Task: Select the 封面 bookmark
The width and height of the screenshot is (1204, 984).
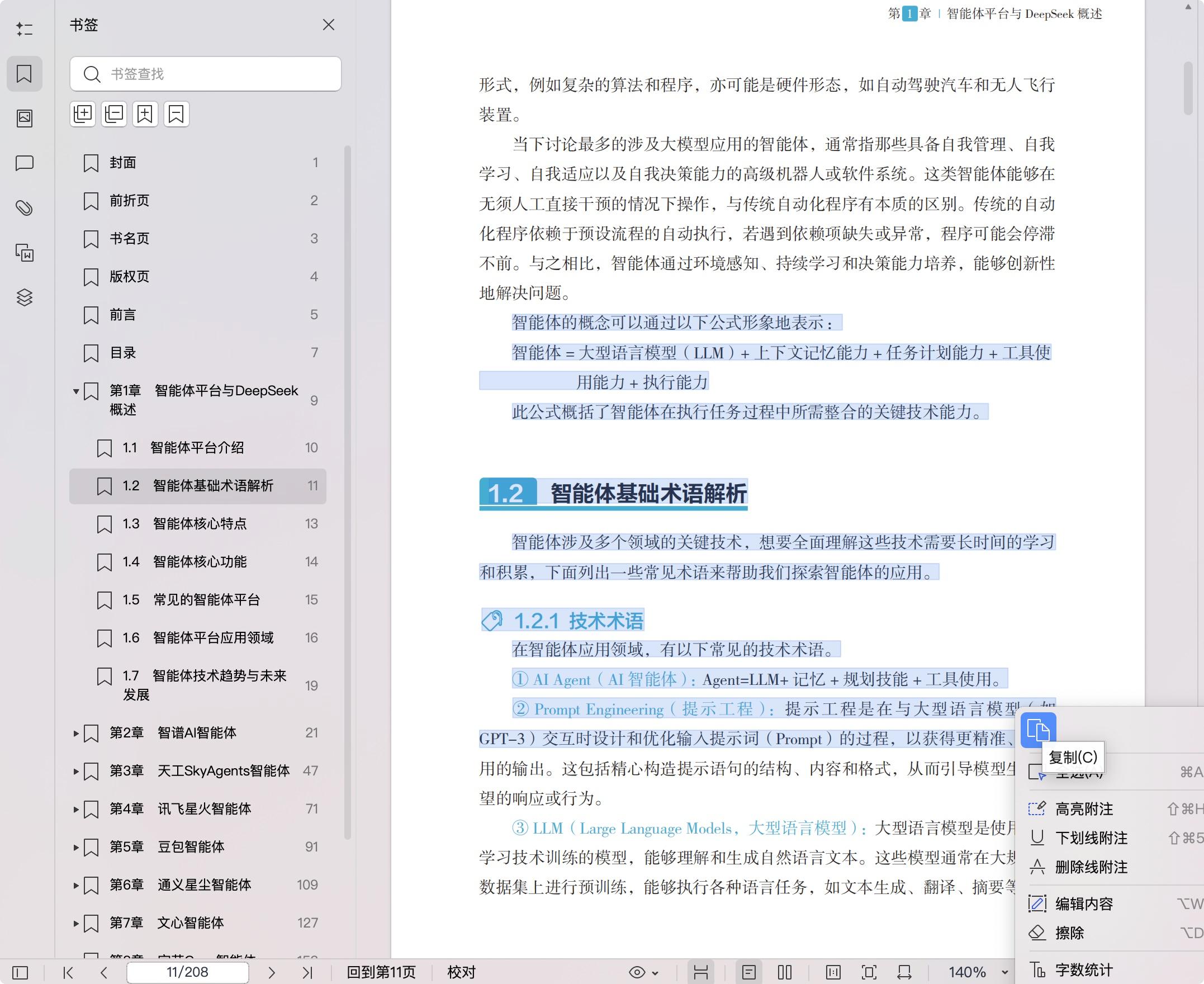Action: [x=198, y=163]
